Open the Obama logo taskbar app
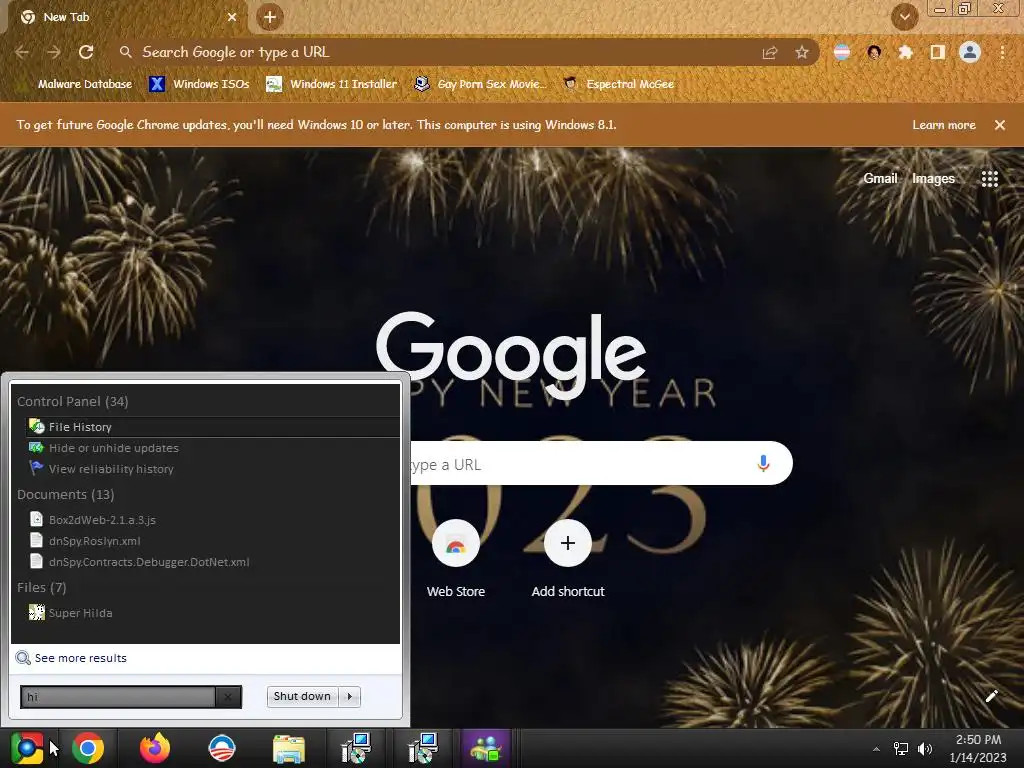Viewport: 1024px width, 768px height. (x=222, y=748)
